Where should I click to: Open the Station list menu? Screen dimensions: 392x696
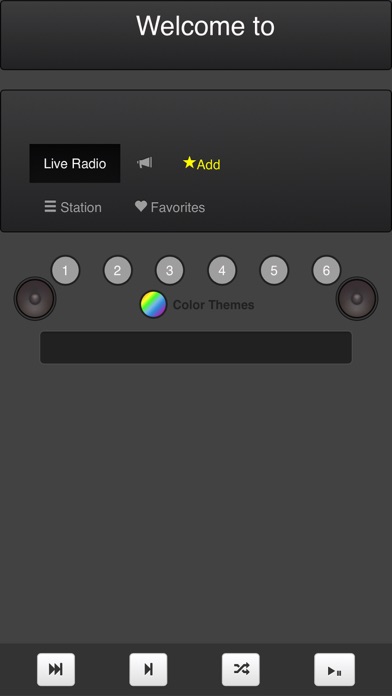point(73,207)
